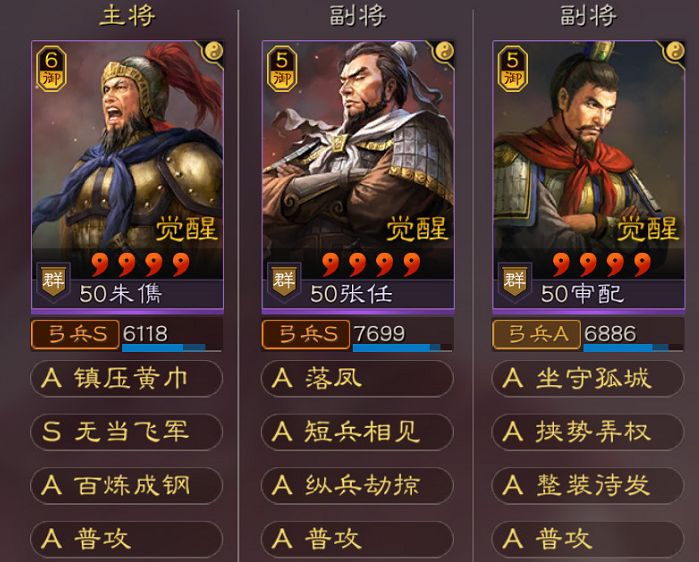The image size is (699, 562).
Task: Tap the yin-yang icon on 朱儁's card corner
Action: click(214, 51)
